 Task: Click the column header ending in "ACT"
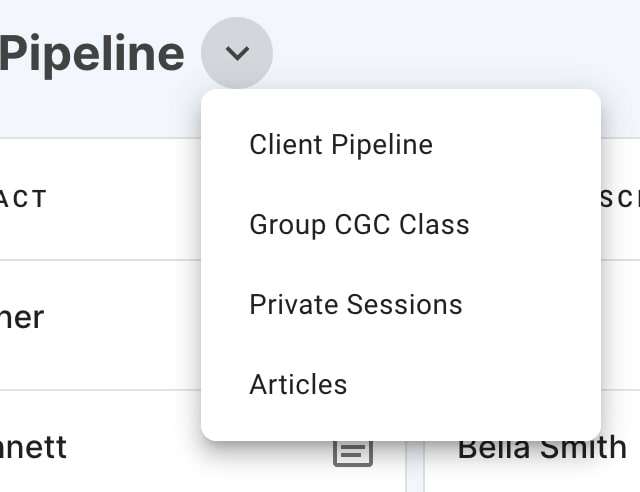pos(23,199)
